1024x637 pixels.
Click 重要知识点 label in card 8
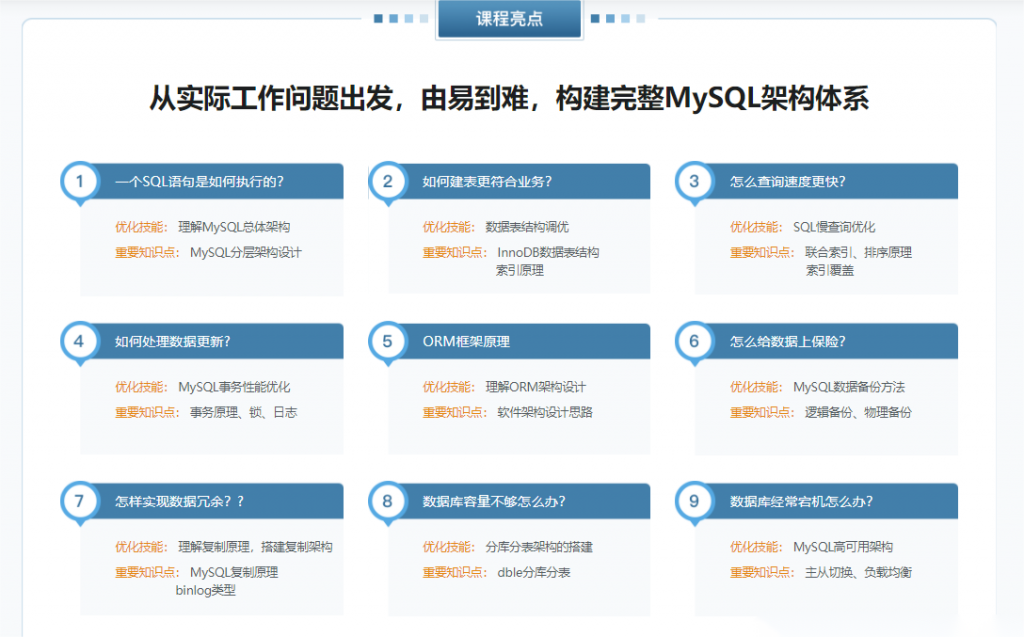(455, 572)
